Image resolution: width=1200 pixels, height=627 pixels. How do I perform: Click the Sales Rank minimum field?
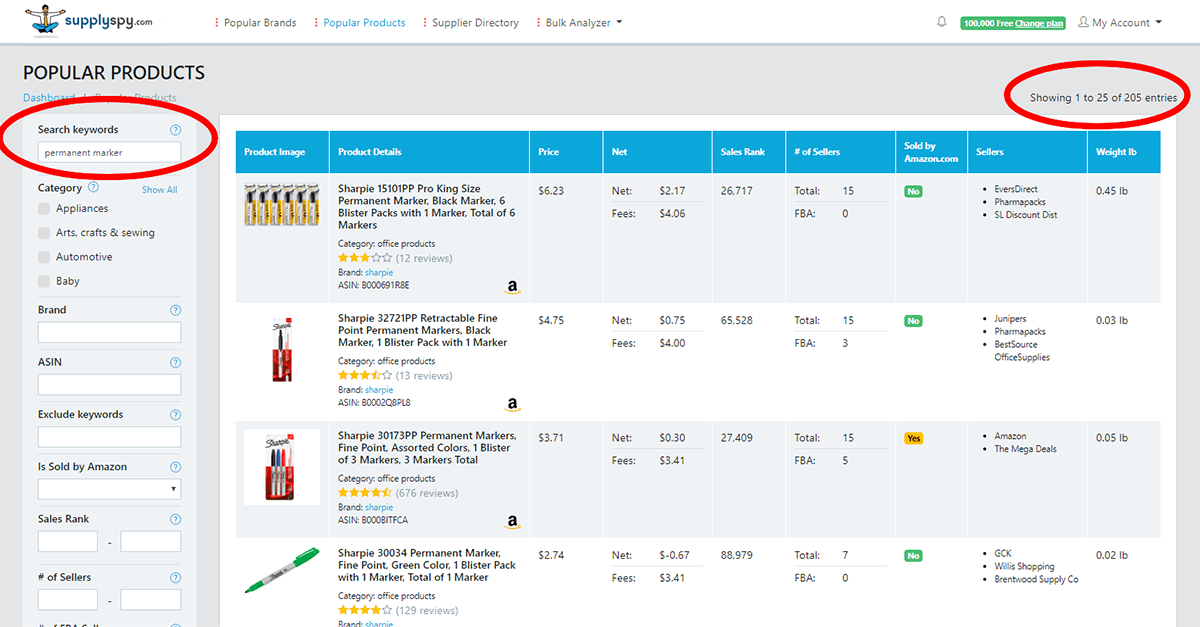click(68, 541)
